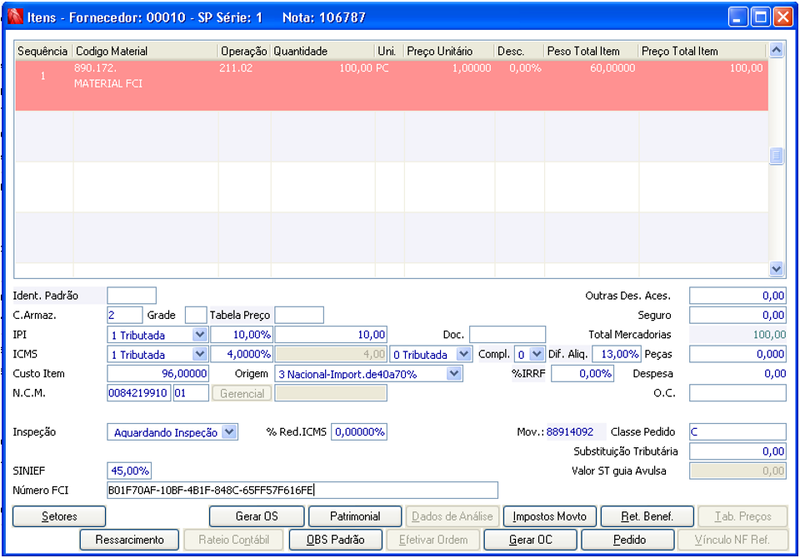The width and height of the screenshot is (800, 558).
Task: Click the items grid scrollbar thumb
Action: [776, 156]
